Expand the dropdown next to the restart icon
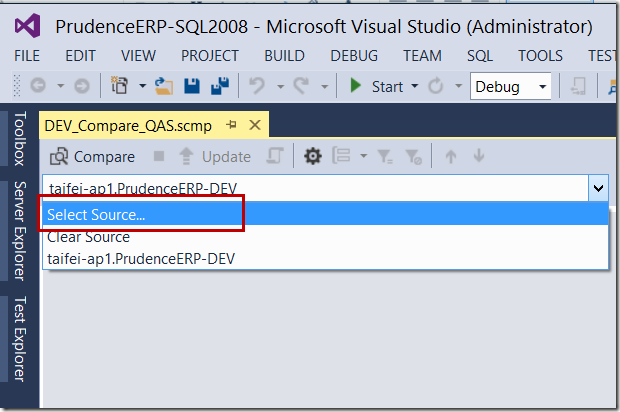620x412 pixels. (x=458, y=85)
